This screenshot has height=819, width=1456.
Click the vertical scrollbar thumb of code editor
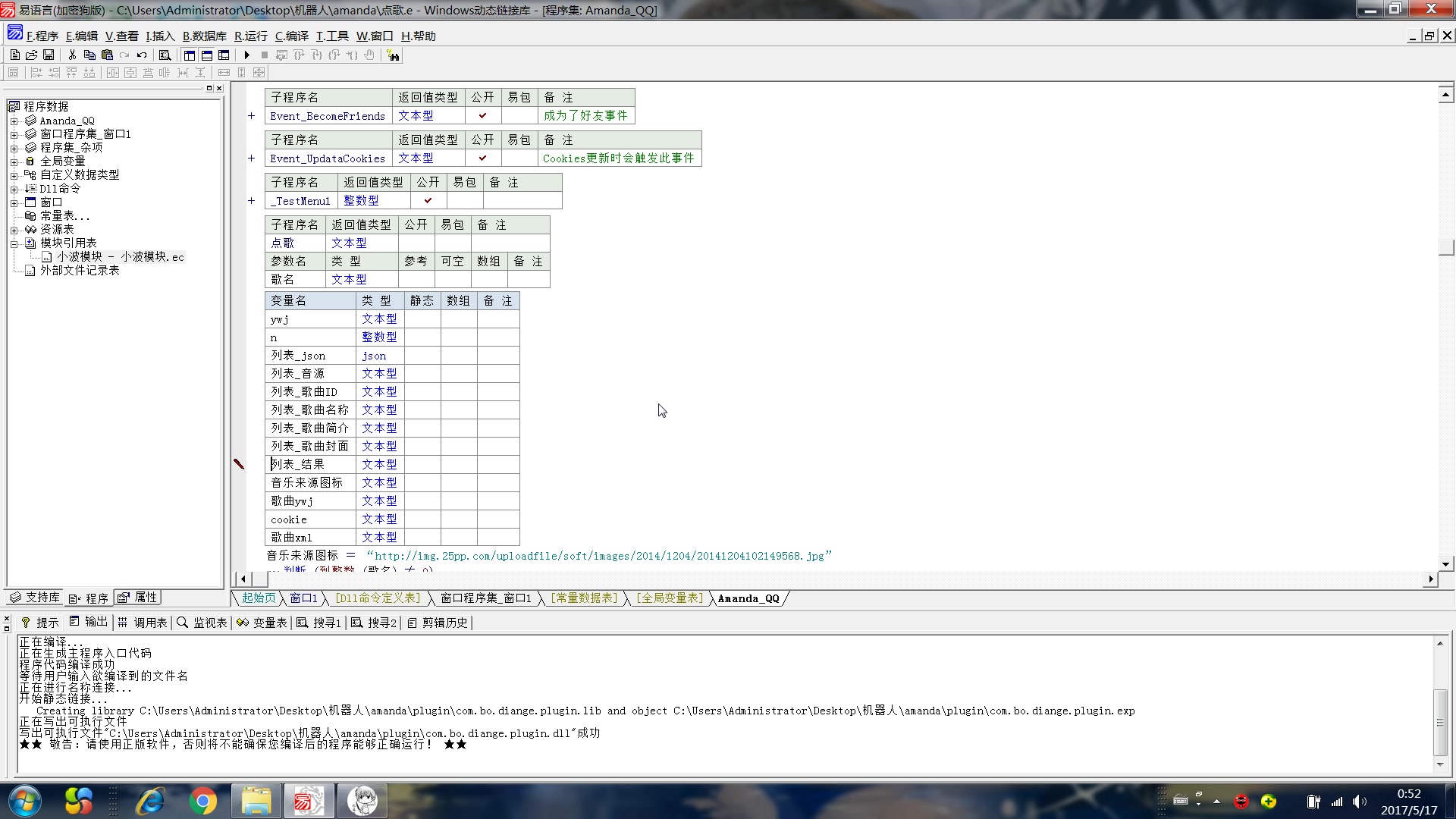[x=1446, y=247]
